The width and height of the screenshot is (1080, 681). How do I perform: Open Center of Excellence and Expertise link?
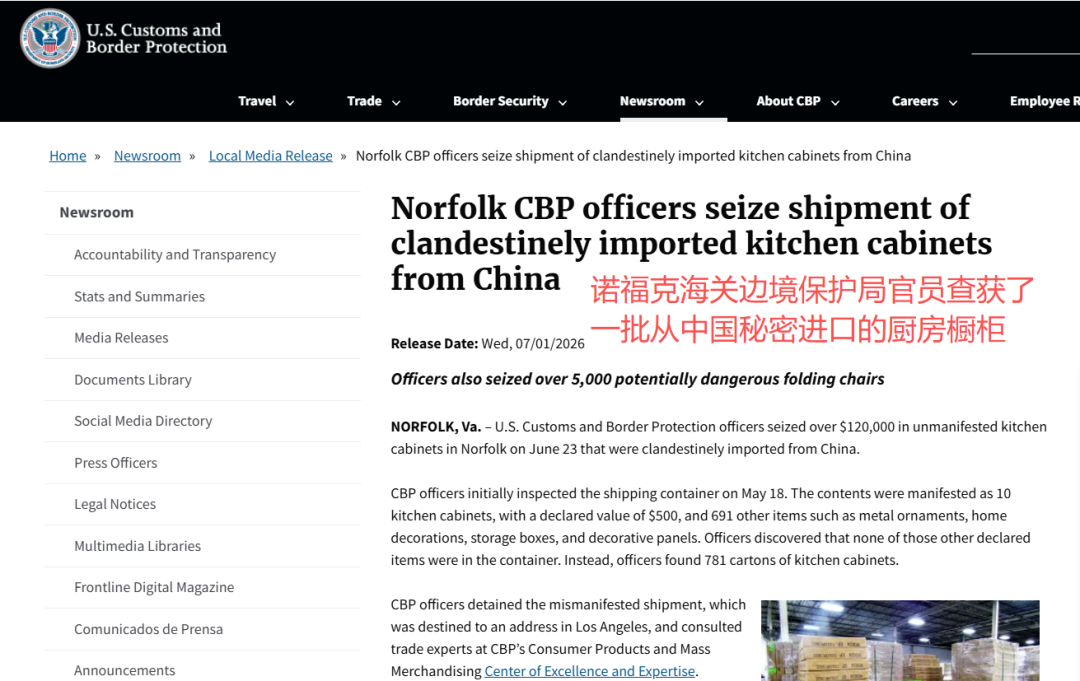click(590, 671)
